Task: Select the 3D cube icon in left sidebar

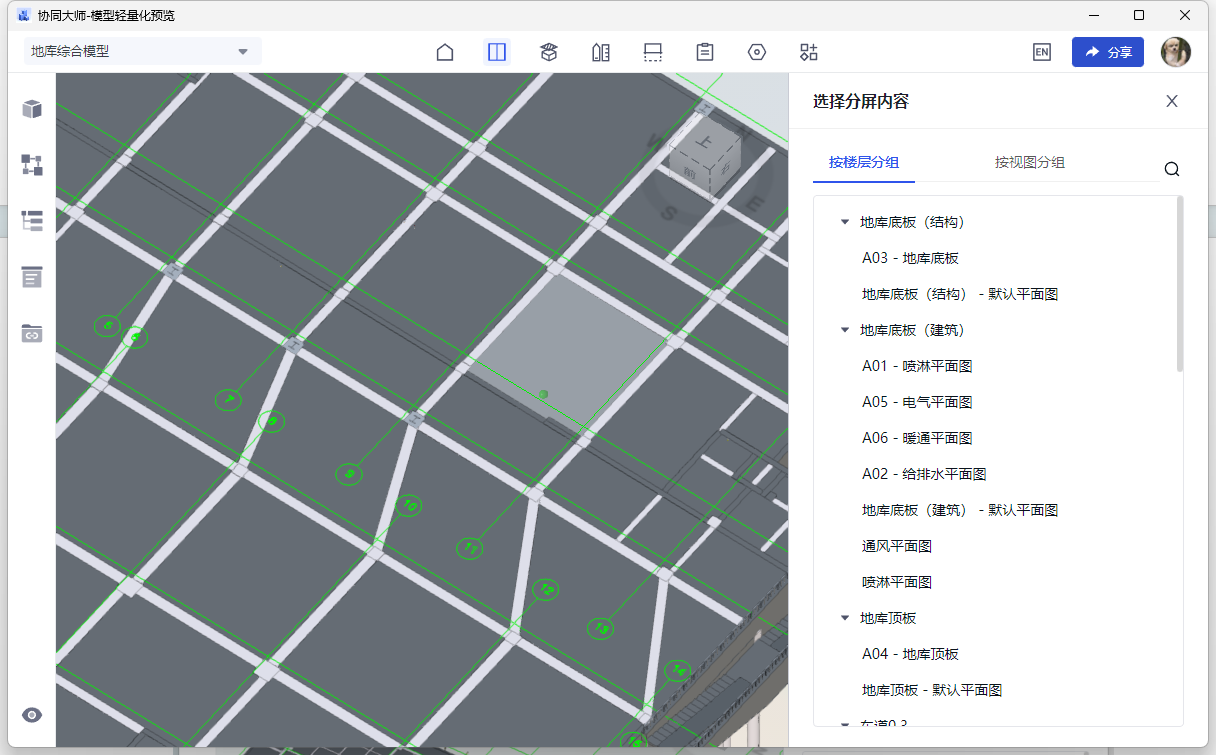Action: [32, 109]
